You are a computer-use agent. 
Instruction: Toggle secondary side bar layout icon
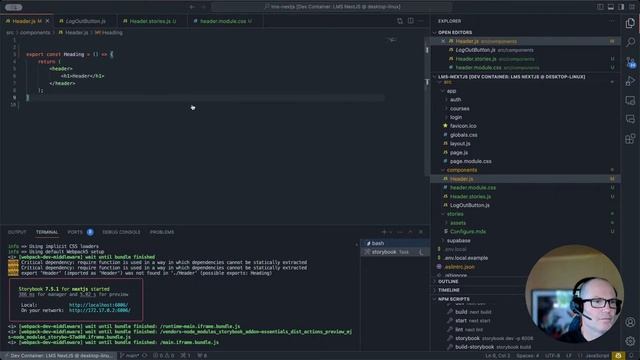[621, 7]
